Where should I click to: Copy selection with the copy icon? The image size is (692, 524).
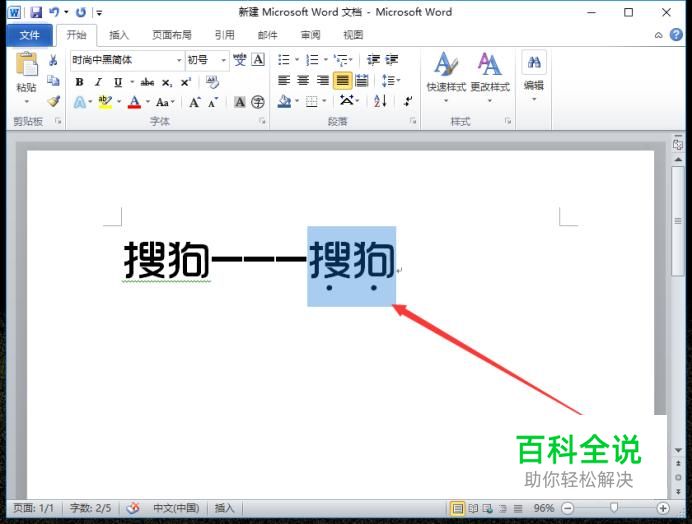[x=53, y=80]
